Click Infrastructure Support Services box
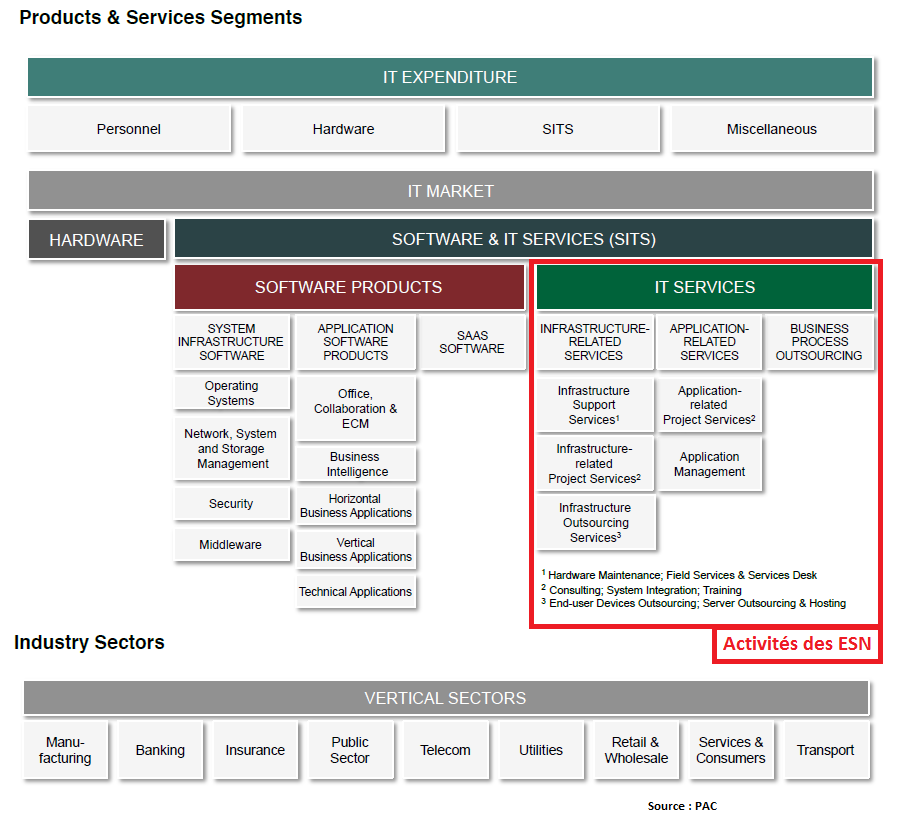897x823 pixels. [x=594, y=405]
